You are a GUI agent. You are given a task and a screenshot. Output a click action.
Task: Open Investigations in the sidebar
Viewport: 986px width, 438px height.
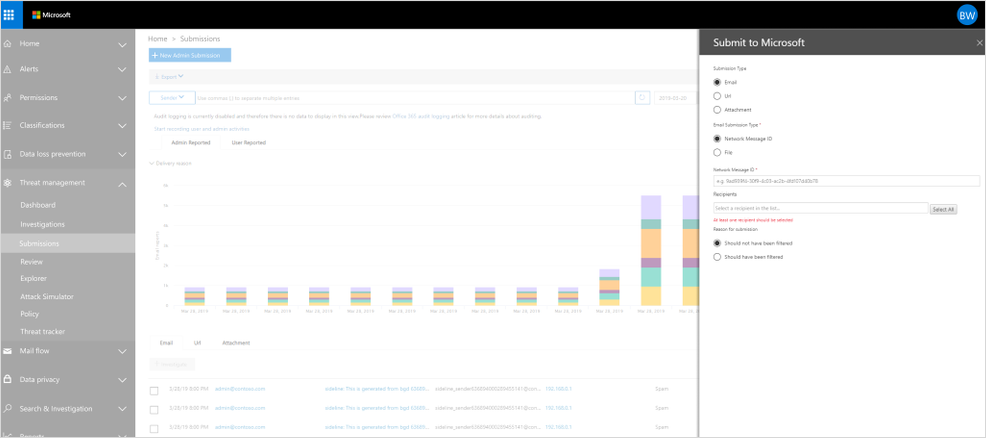pos(42,225)
